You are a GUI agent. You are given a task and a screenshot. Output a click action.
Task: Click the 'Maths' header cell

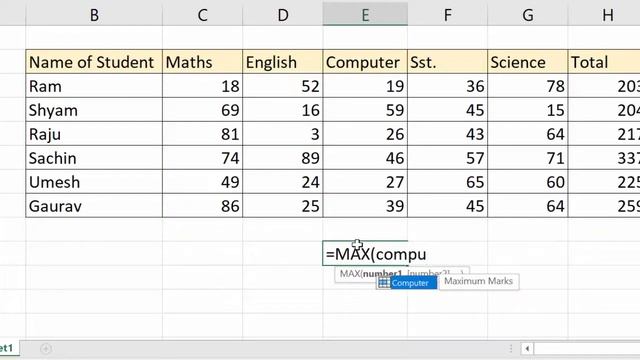(202, 62)
